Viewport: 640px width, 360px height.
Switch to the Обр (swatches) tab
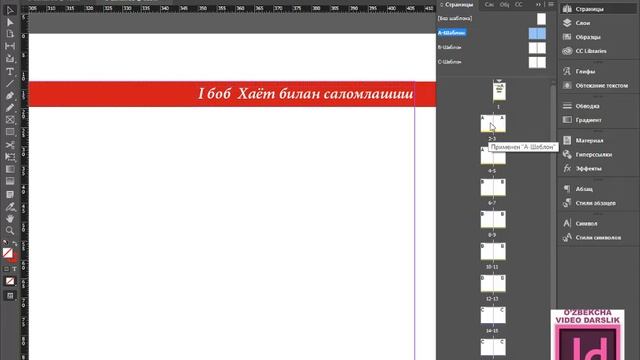click(504, 4)
